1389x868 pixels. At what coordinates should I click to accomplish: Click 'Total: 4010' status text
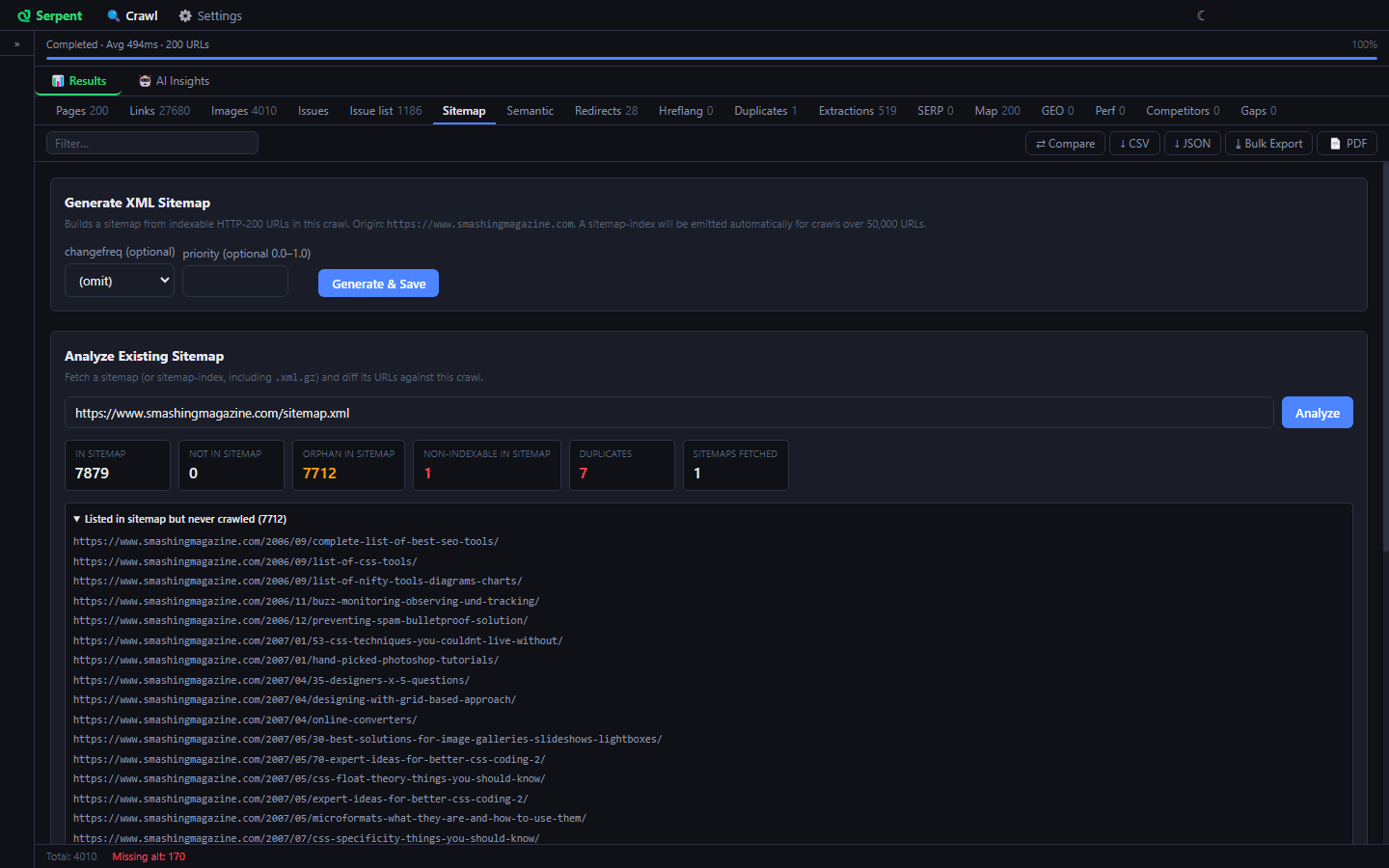(x=71, y=856)
